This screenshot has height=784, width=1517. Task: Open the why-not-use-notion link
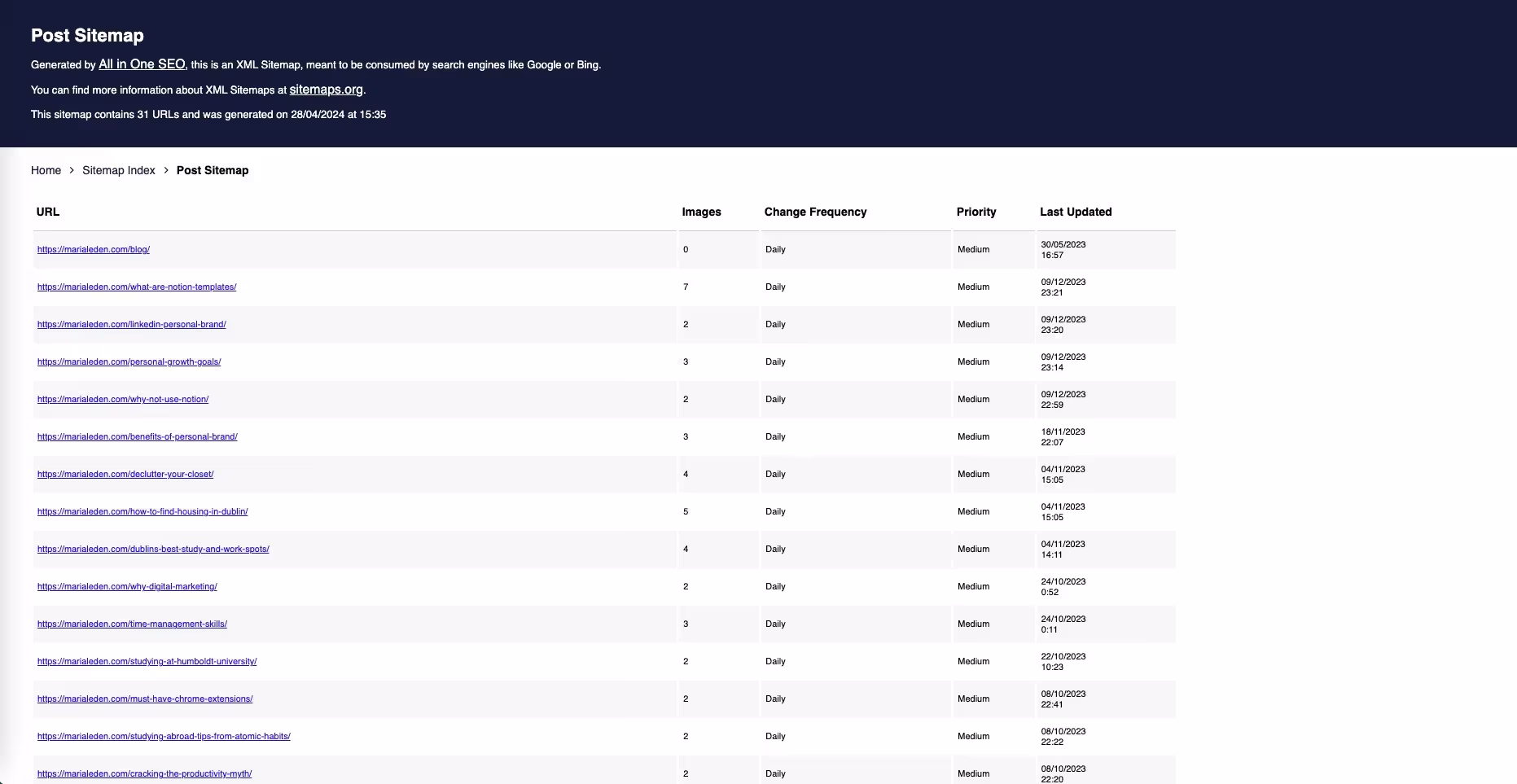tap(123, 399)
